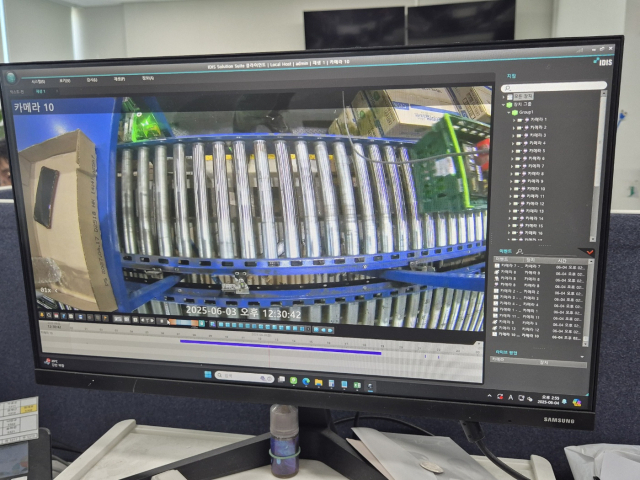Image resolution: width=640 pixels, height=480 pixels.
Task: Open the 정보 menu
Action: [x=148, y=78]
